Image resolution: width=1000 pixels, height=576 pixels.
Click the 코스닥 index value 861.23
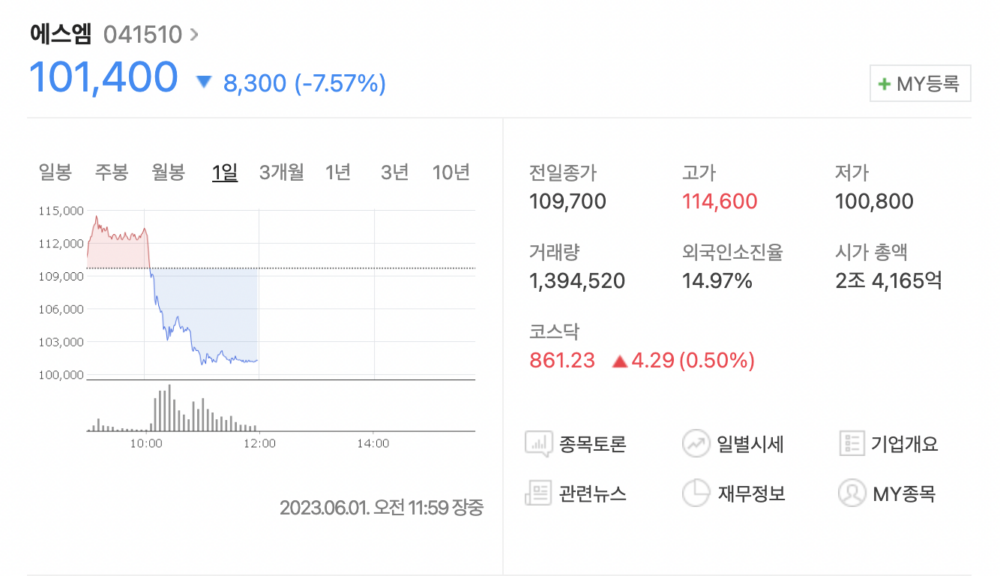[562, 360]
